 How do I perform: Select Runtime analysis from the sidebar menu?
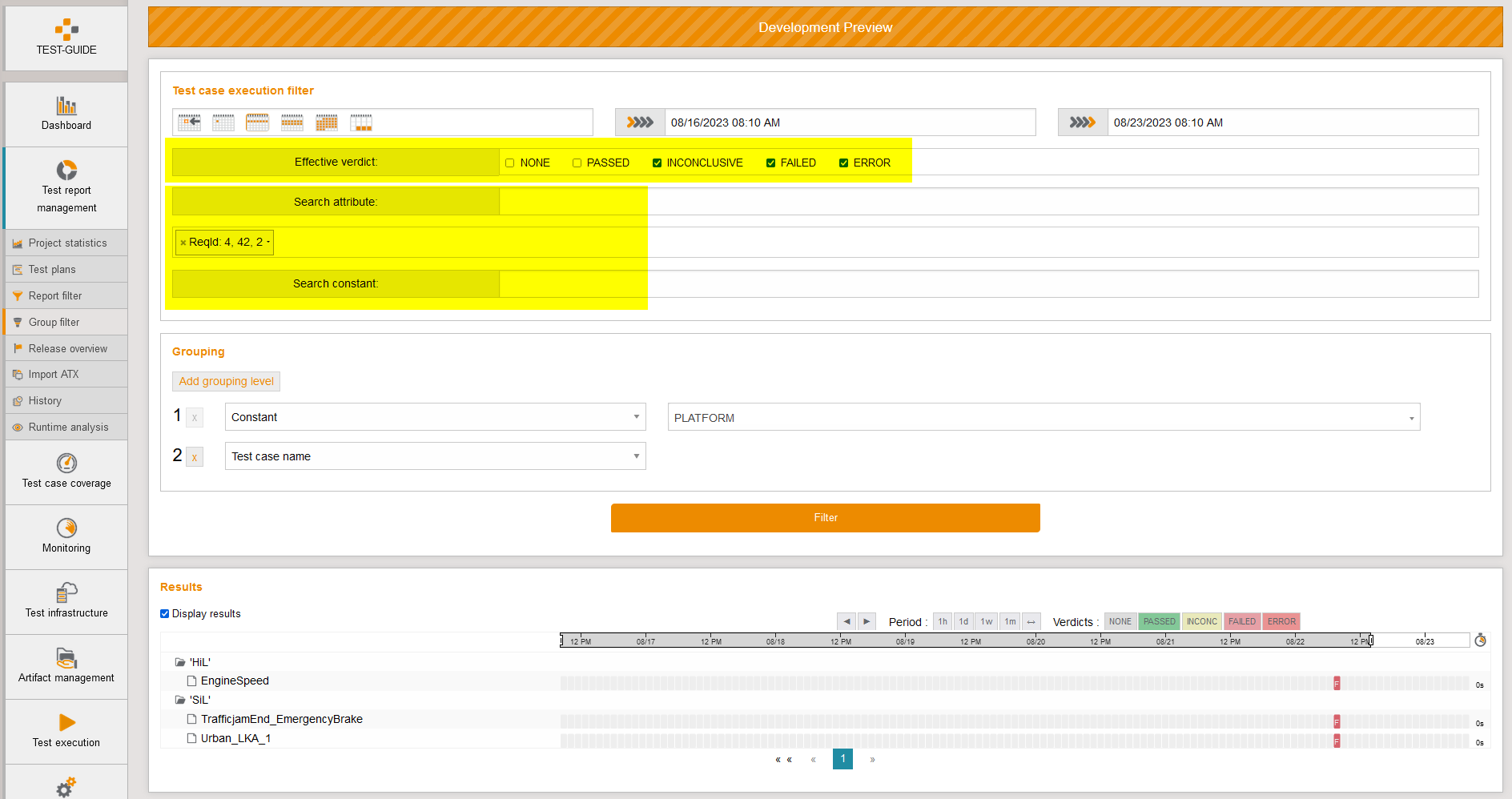click(x=68, y=428)
